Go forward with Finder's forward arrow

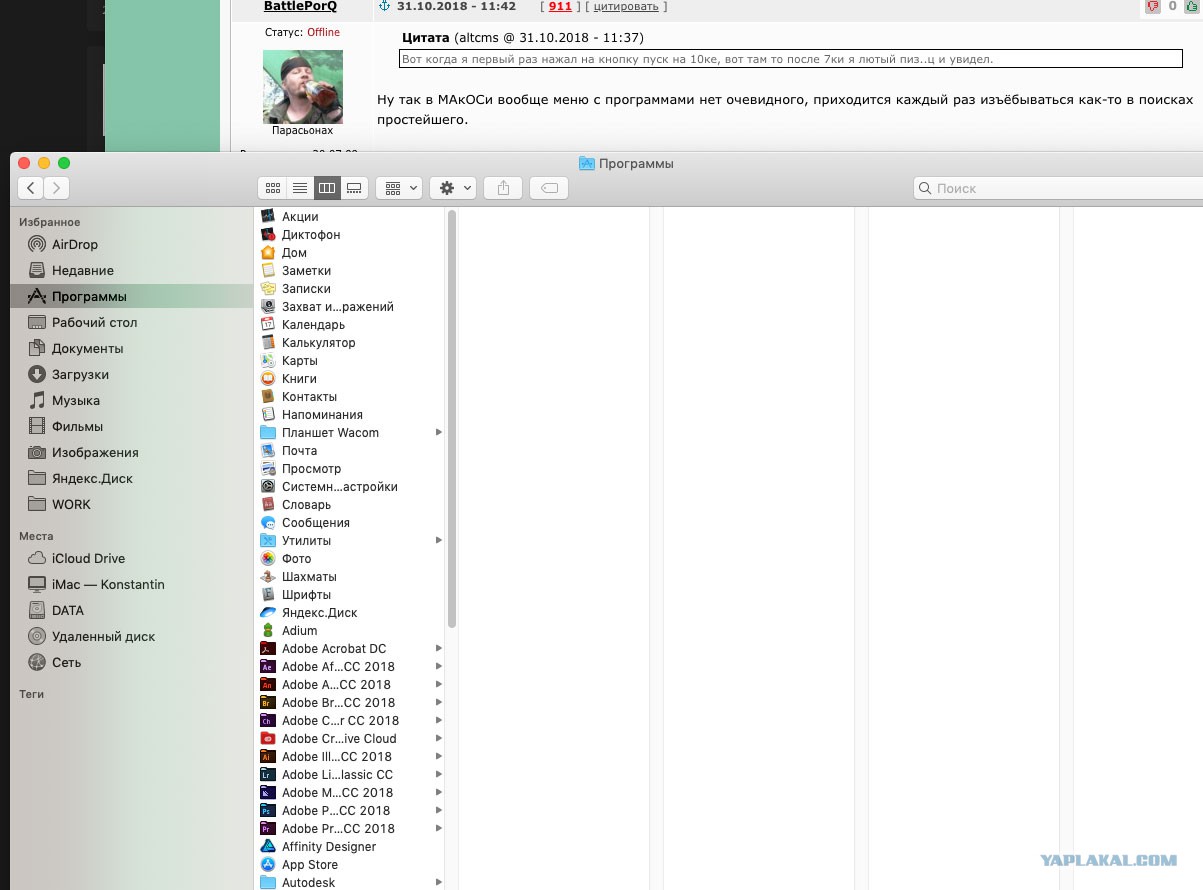57,188
